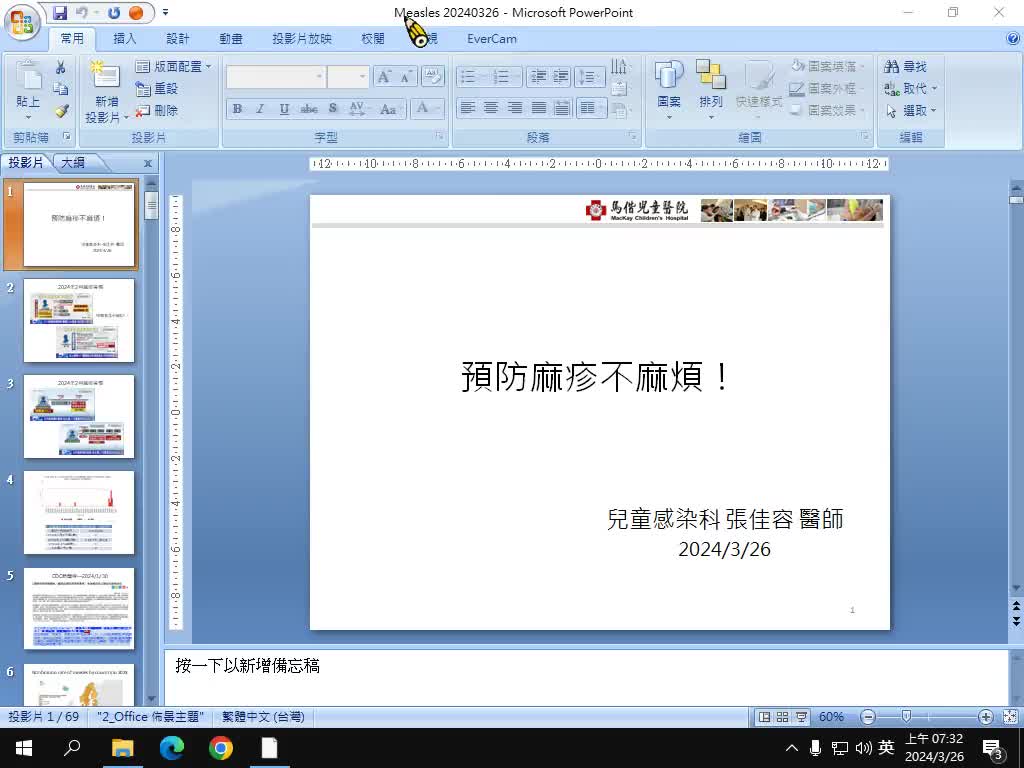Switch to normal view in status bar
Screen dimensions: 1024x768
pos(765,717)
